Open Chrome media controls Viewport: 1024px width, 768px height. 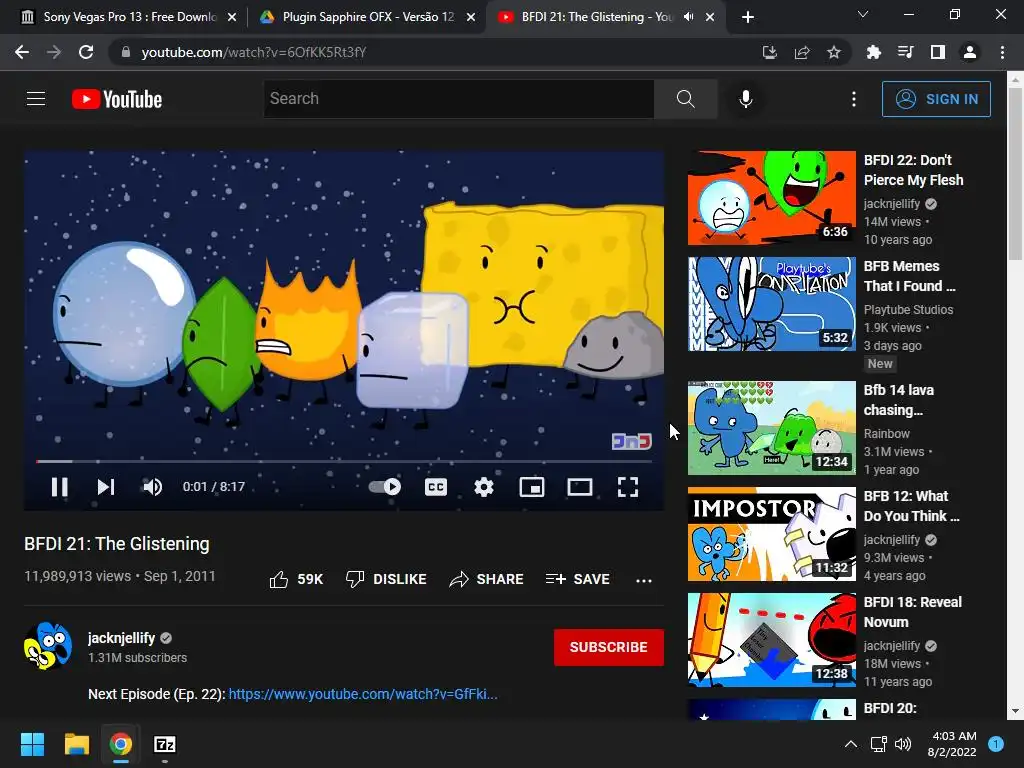click(x=905, y=52)
